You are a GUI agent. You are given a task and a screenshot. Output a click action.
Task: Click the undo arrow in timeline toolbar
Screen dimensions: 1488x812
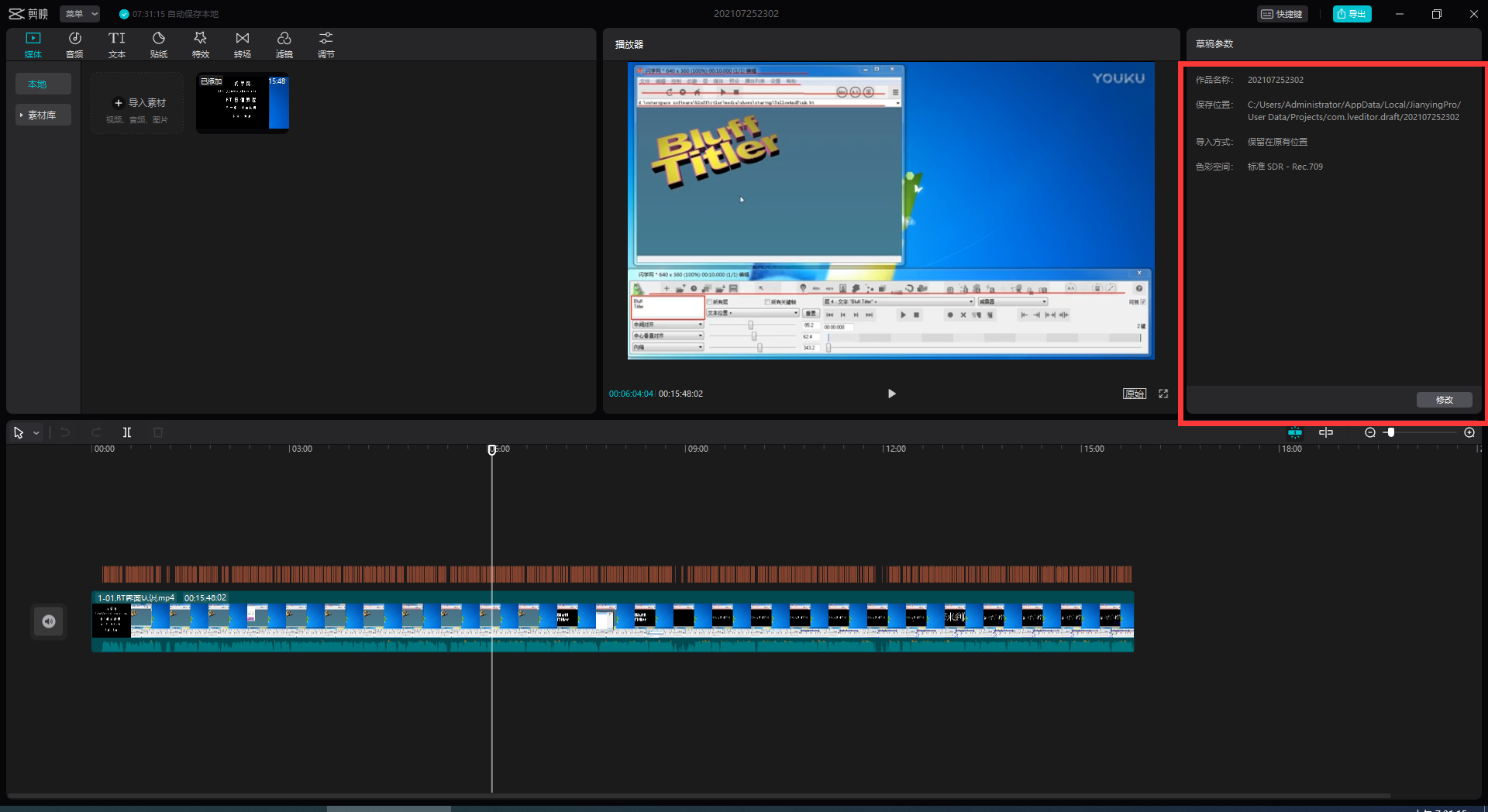65,432
